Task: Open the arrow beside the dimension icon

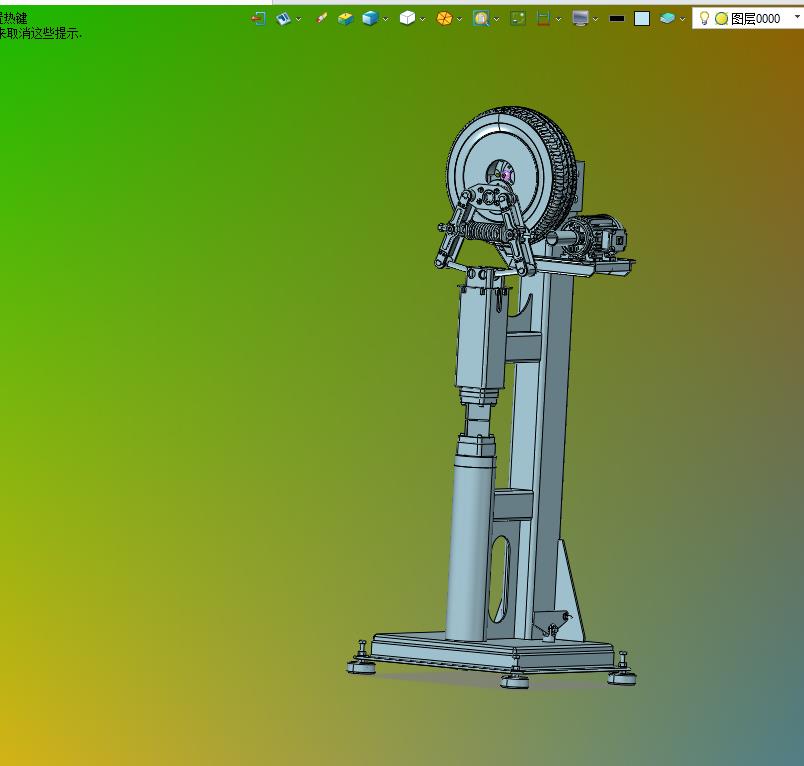Action: click(x=558, y=19)
